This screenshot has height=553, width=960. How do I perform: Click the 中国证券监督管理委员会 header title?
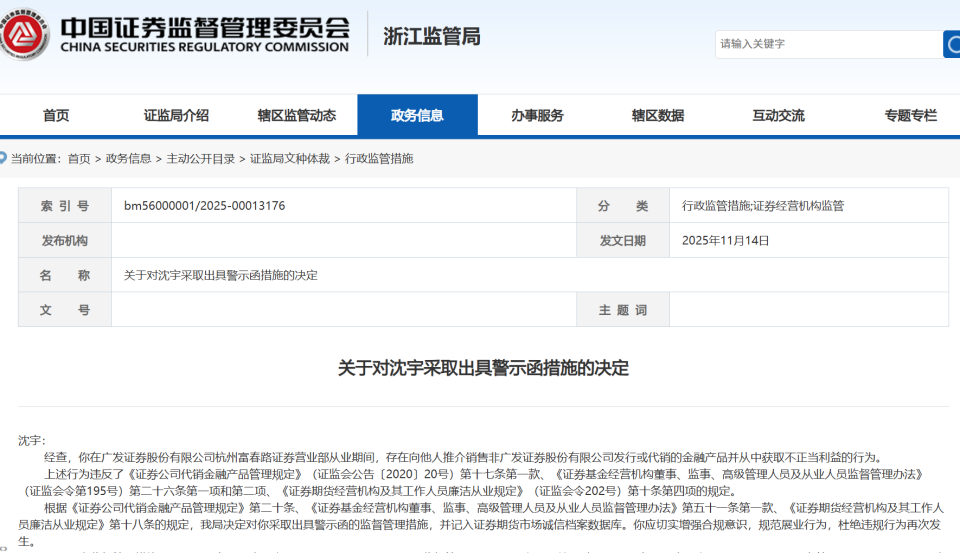(x=205, y=28)
